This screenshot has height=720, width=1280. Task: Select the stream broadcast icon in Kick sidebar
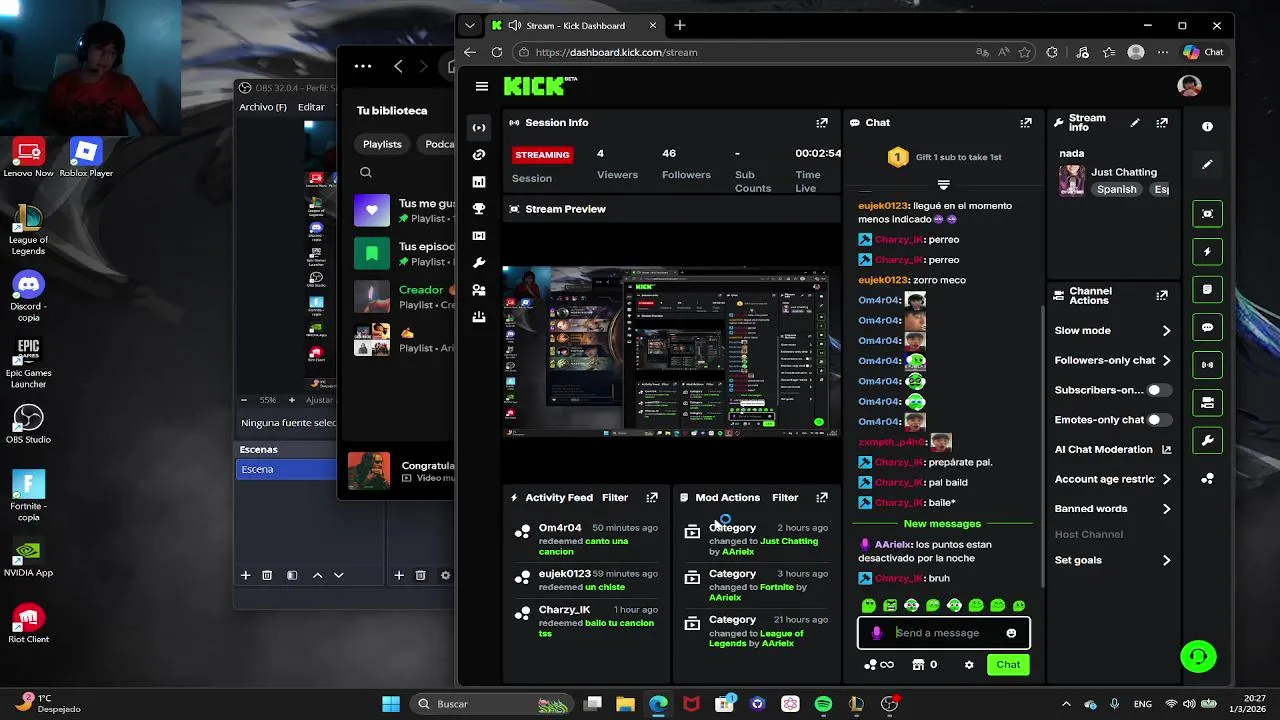pyautogui.click(x=479, y=127)
